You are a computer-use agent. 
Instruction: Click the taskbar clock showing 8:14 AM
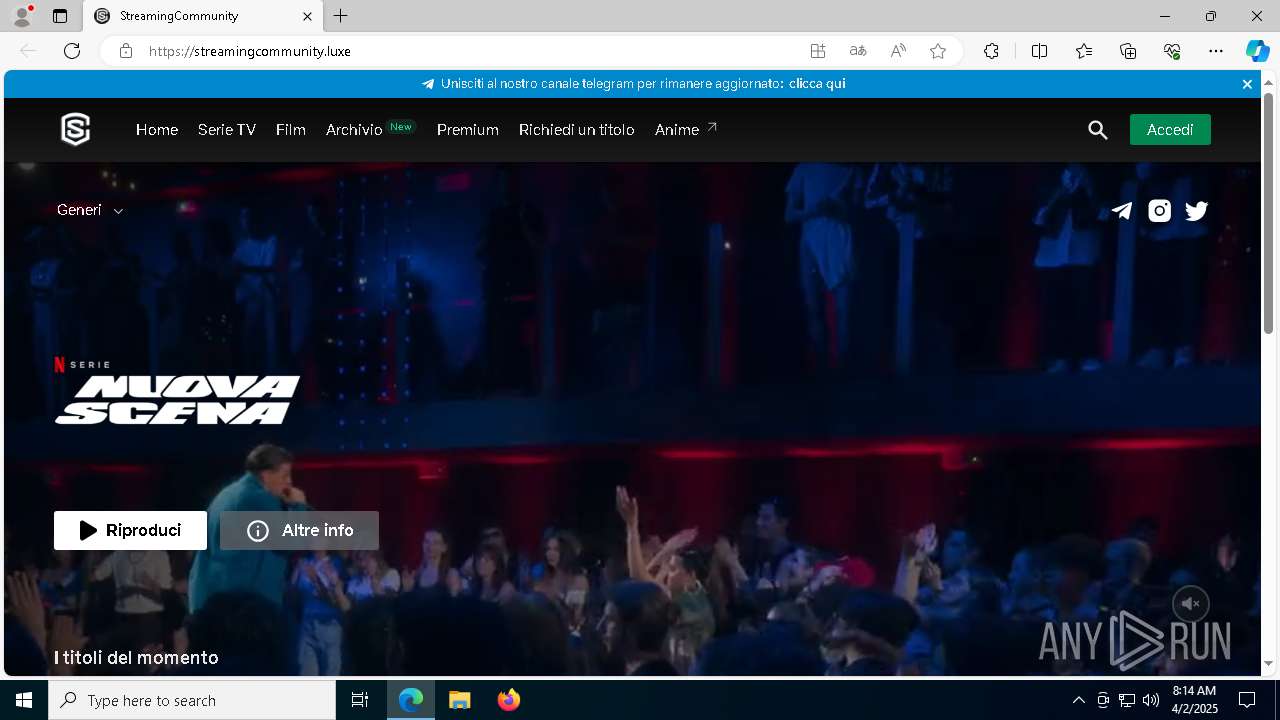pyautogui.click(x=1195, y=700)
